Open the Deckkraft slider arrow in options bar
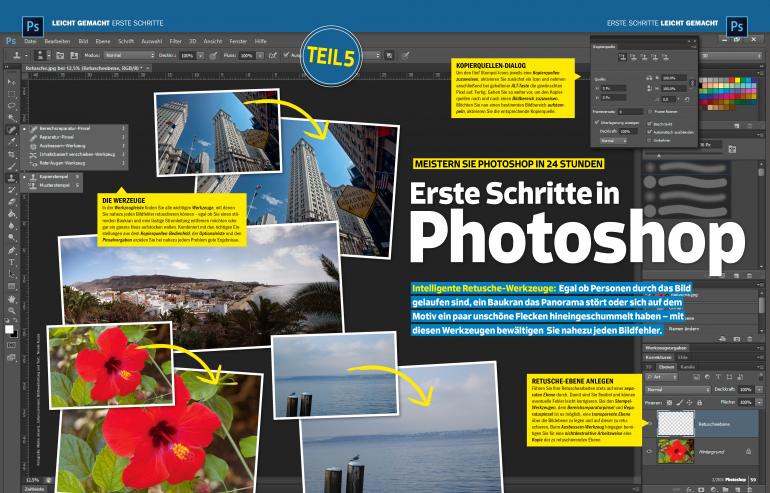Viewport: 770px width, 493px height. tap(200, 55)
